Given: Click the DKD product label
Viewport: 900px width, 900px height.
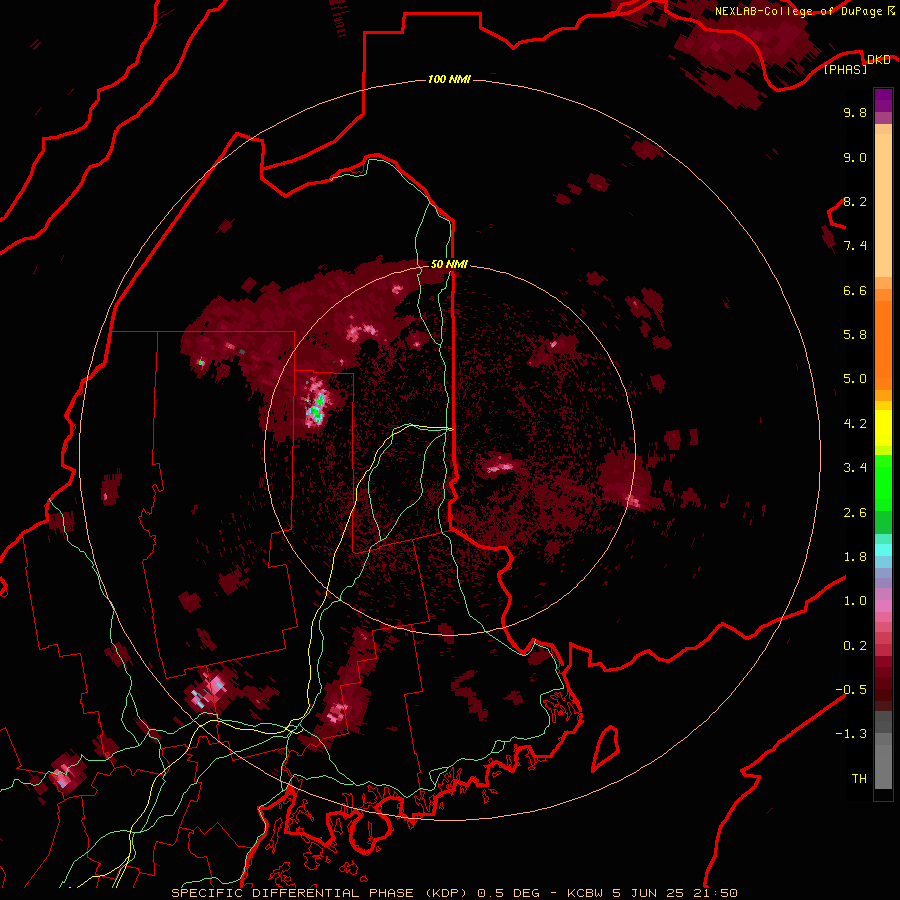Looking at the screenshot, I should (x=878, y=60).
